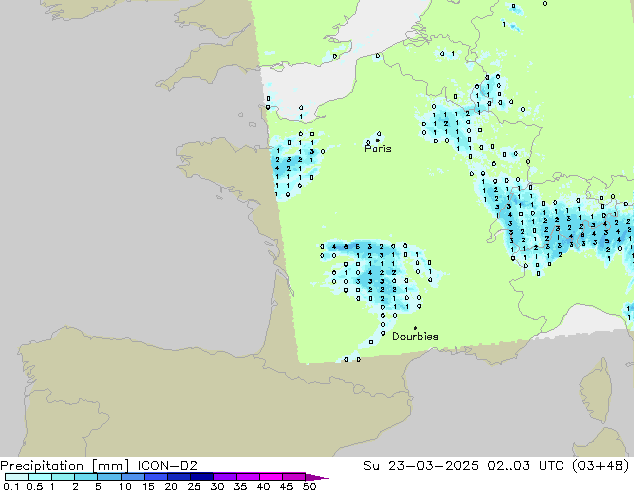Click the date "Su 23-03-2025"
Screen dimensions: 634x490
click(421, 466)
